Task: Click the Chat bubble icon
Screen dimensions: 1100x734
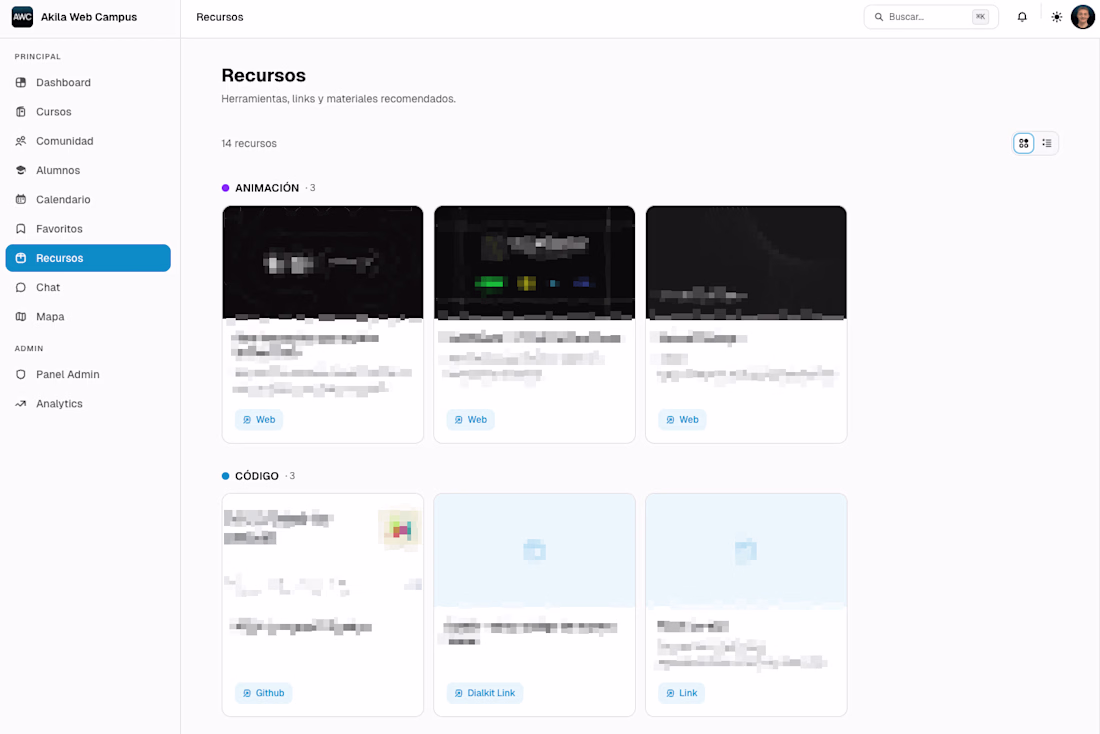Action: click(21, 288)
